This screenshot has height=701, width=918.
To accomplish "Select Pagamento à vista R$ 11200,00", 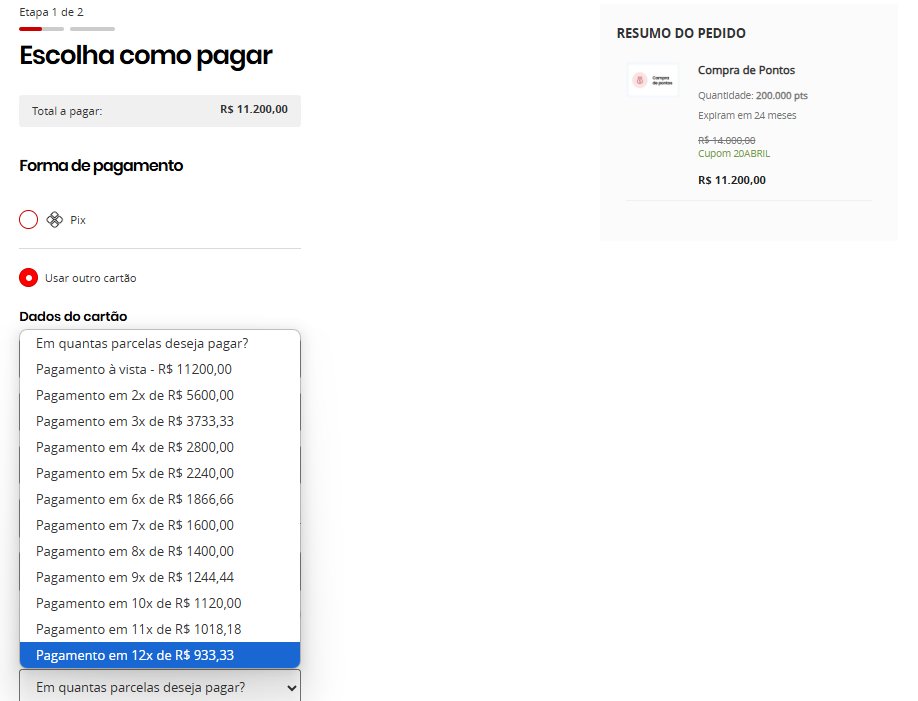I will point(160,369).
